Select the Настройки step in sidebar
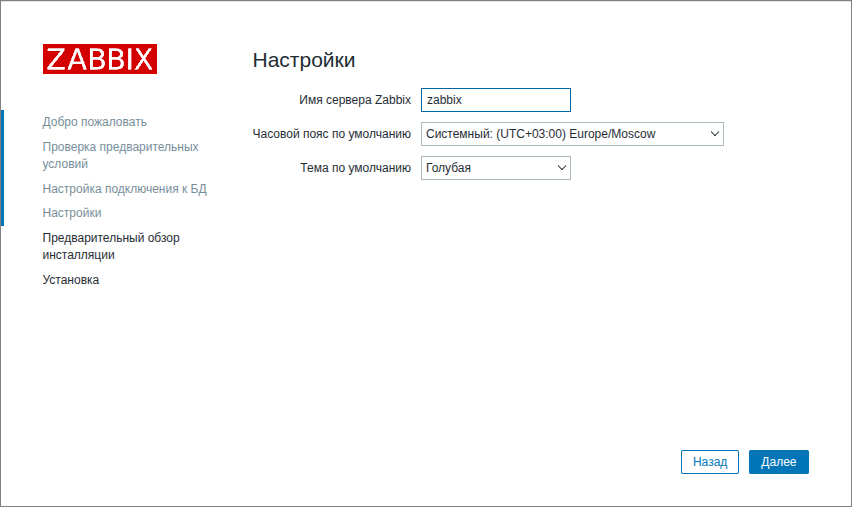The width and height of the screenshot is (852, 507). 72,213
